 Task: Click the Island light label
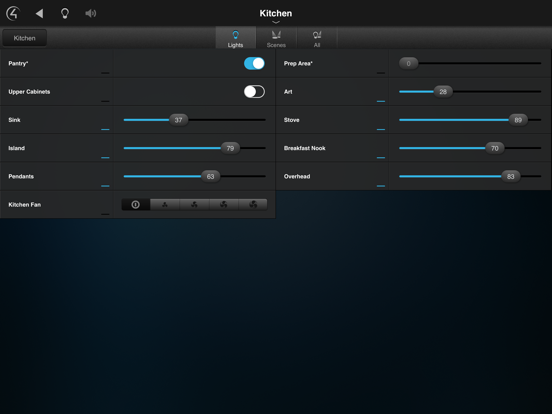click(17, 148)
